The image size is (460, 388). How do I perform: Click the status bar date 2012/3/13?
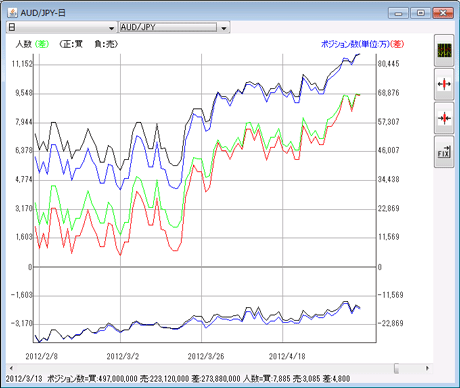click(x=24, y=379)
